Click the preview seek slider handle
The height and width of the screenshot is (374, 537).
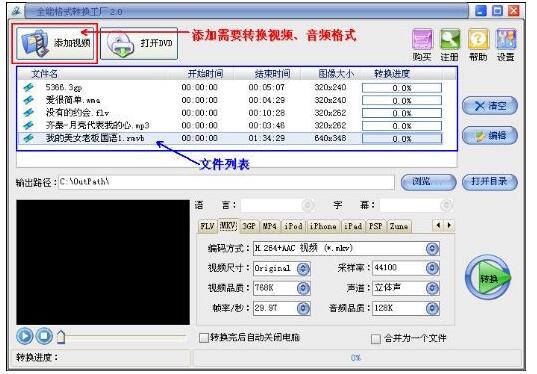click(61, 337)
